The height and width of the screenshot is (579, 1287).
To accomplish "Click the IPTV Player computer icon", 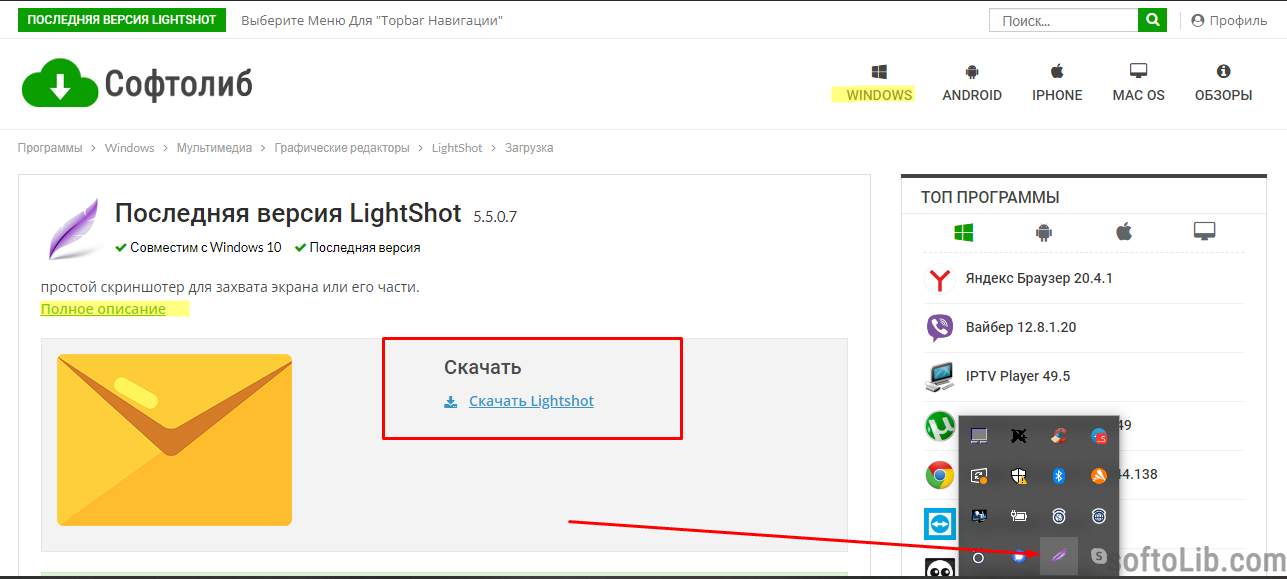I will click(940, 377).
